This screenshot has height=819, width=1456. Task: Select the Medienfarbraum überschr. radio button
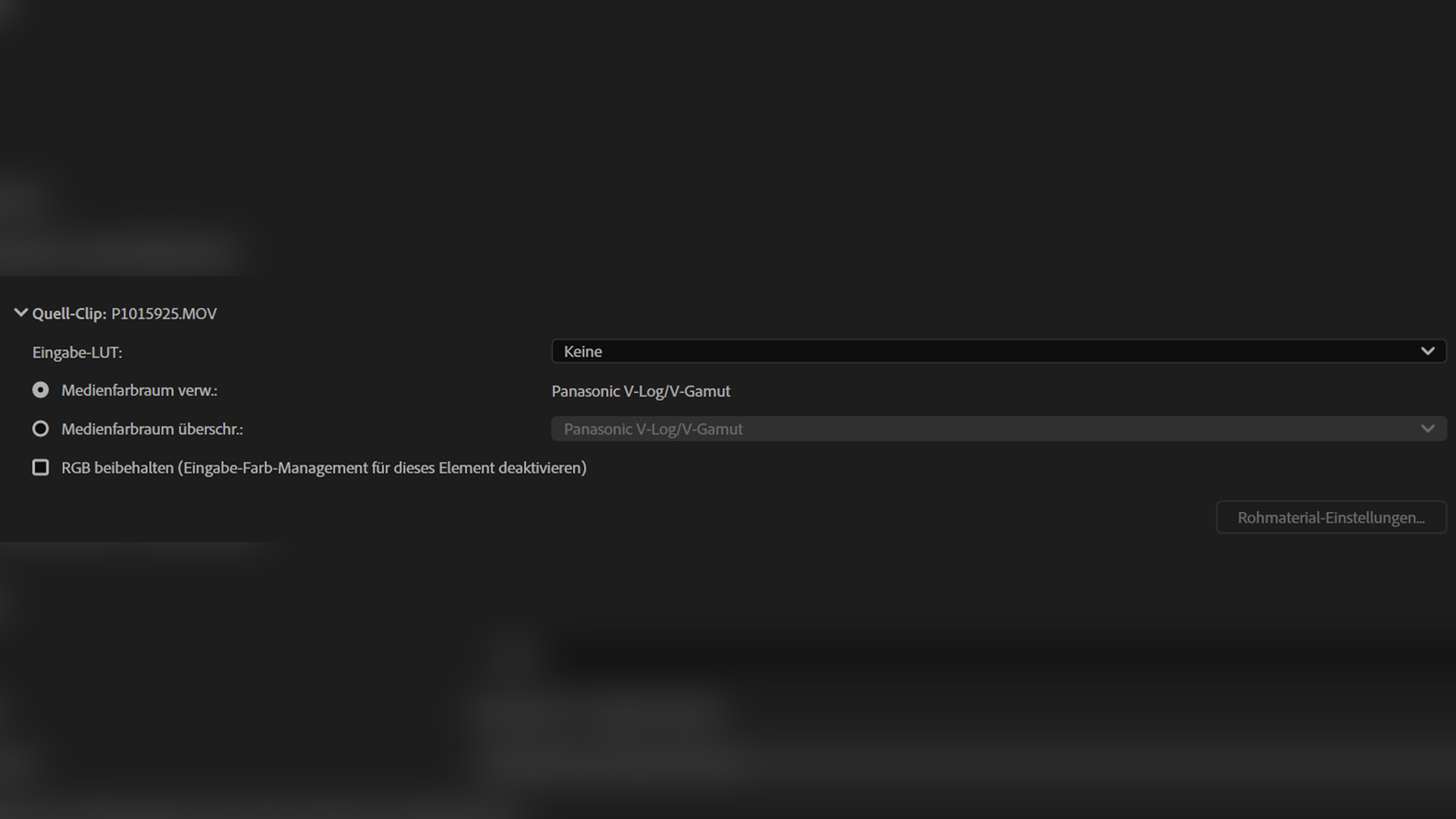40,428
